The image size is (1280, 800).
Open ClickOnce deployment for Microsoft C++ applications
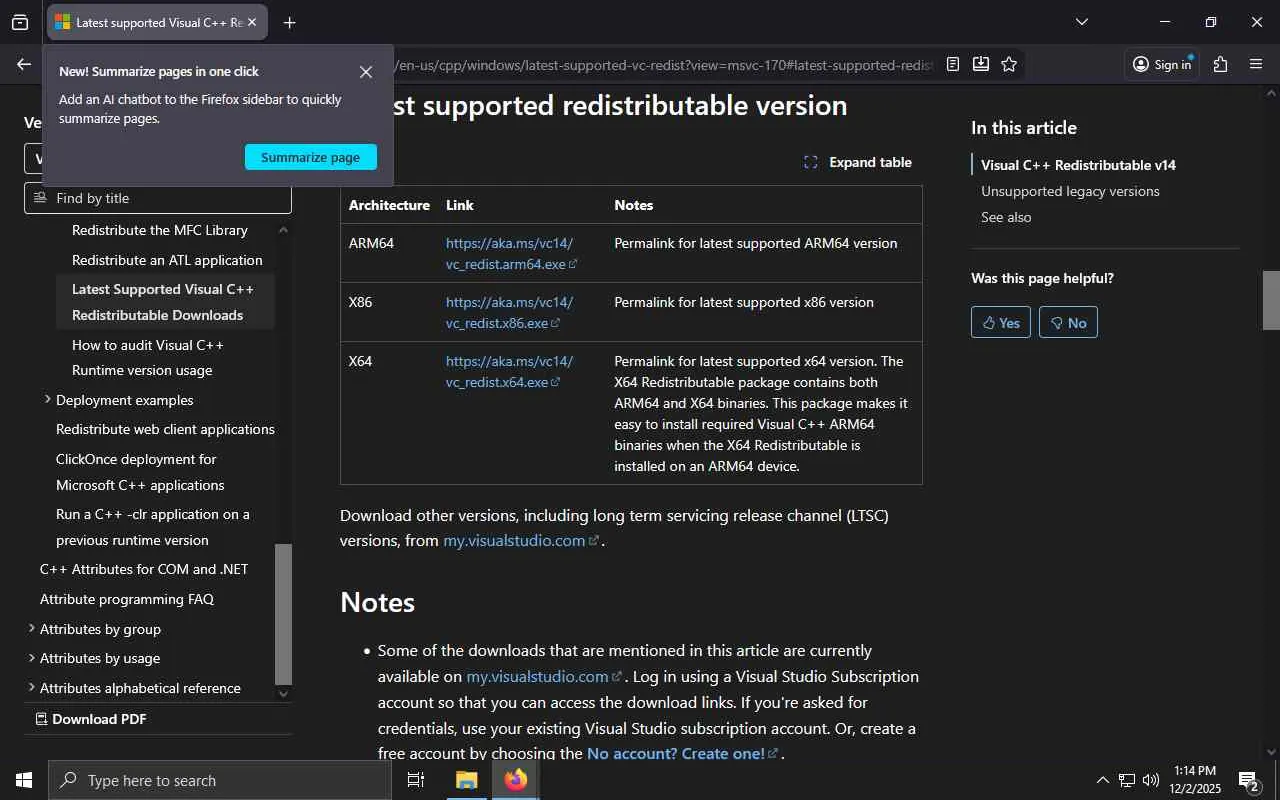point(140,472)
